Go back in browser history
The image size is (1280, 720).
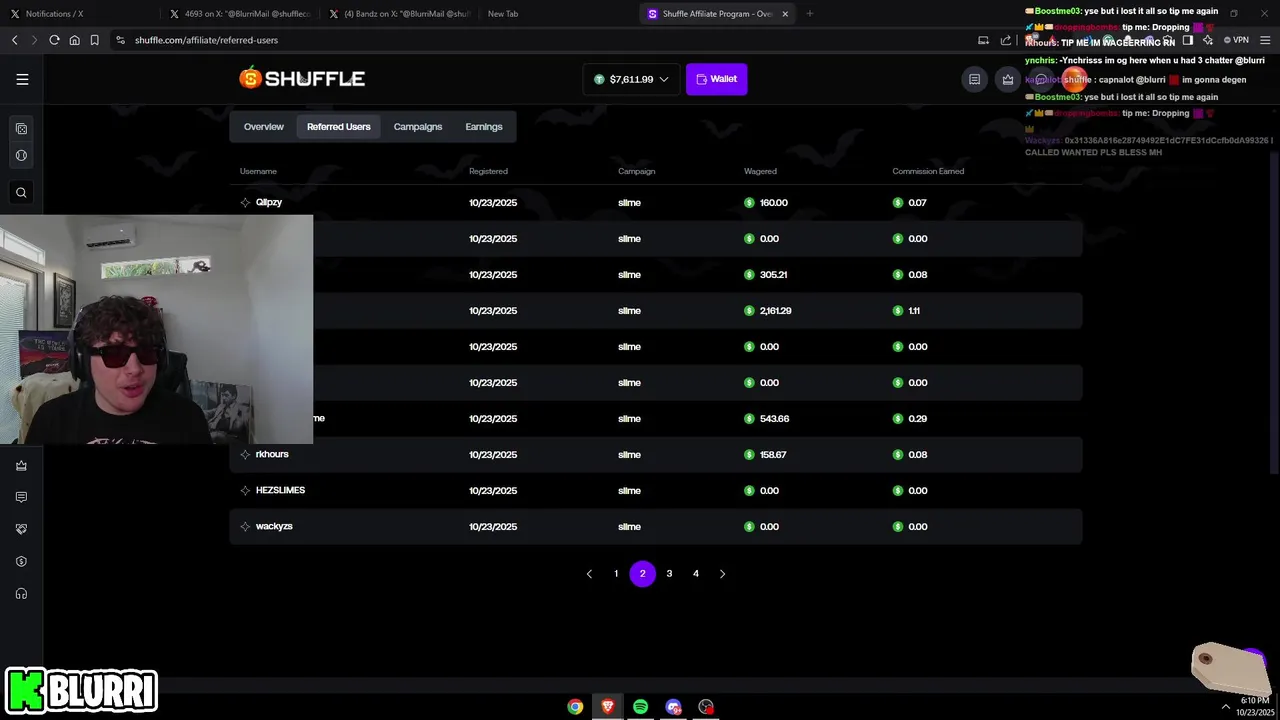[x=14, y=40]
